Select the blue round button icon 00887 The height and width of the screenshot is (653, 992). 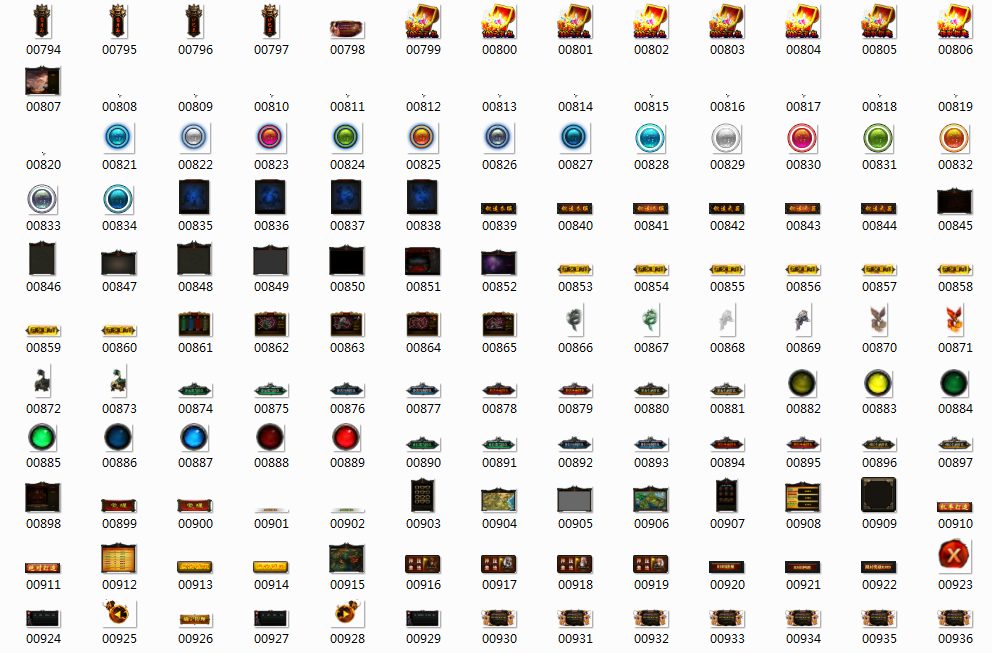coord(194,438)
